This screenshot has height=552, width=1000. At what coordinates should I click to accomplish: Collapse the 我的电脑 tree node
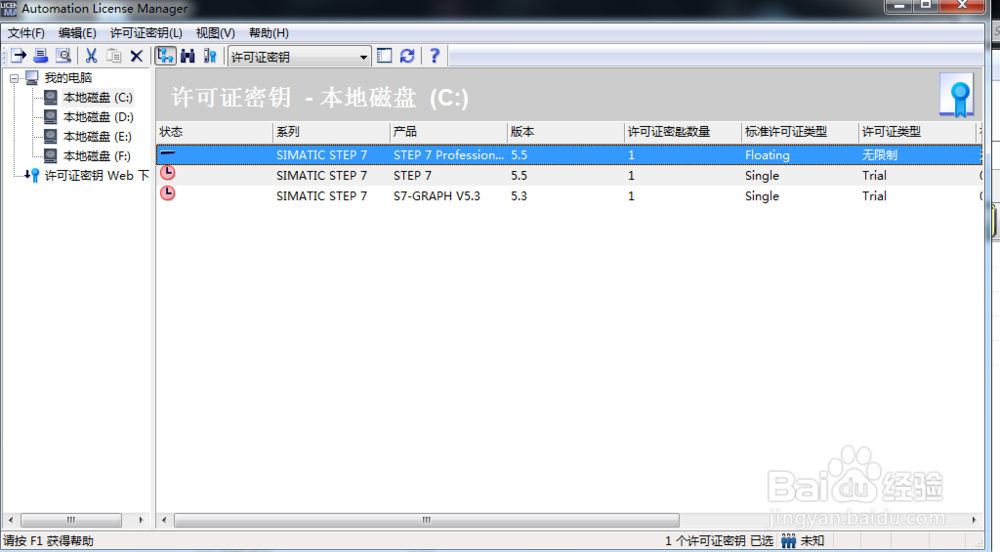tap(14, 78)
